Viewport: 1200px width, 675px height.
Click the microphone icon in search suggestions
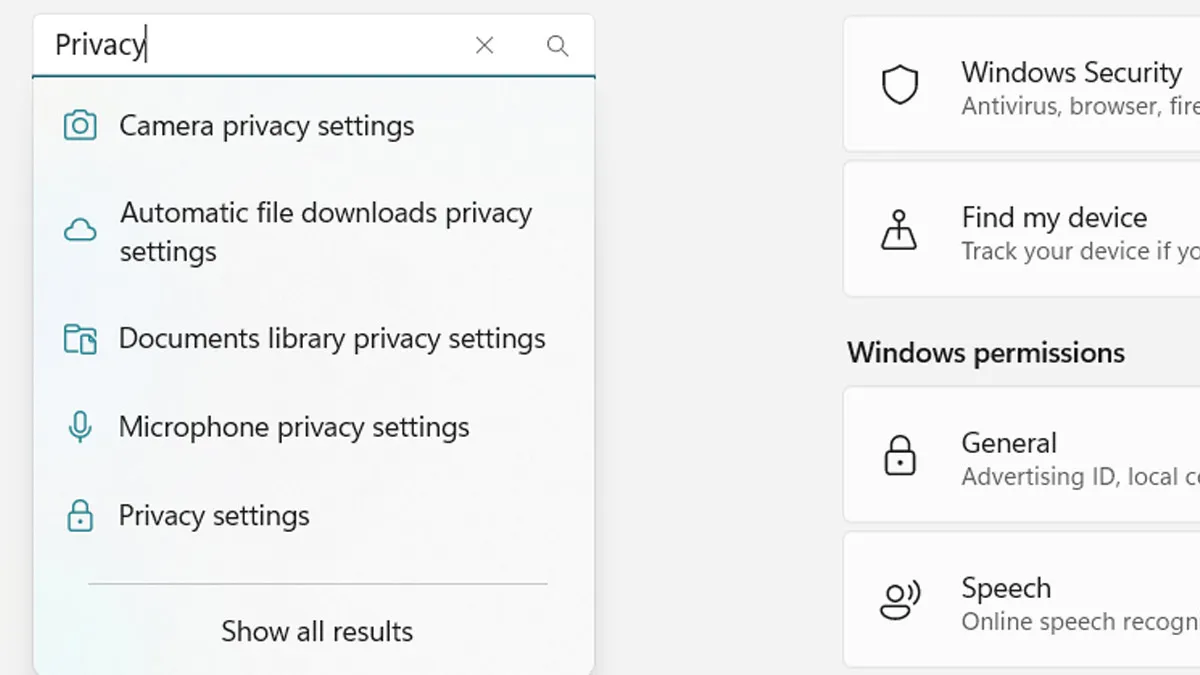point(80,427)
